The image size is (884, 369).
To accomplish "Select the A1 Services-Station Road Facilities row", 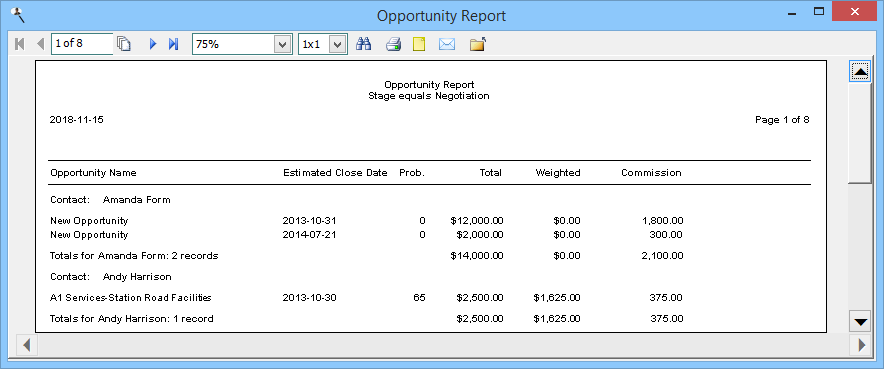I will tap(366, 297).
